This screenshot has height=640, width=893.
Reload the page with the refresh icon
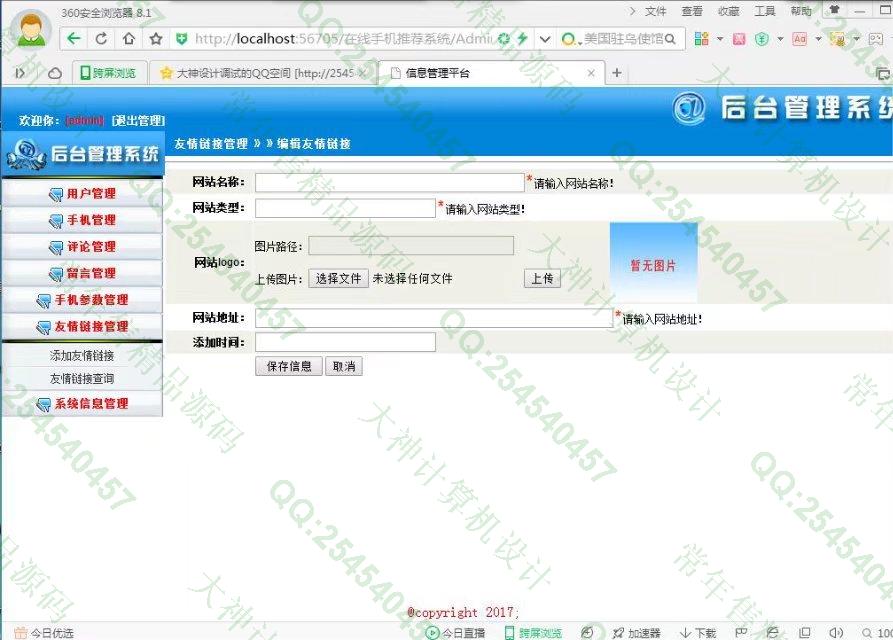(x=101, y=39)
